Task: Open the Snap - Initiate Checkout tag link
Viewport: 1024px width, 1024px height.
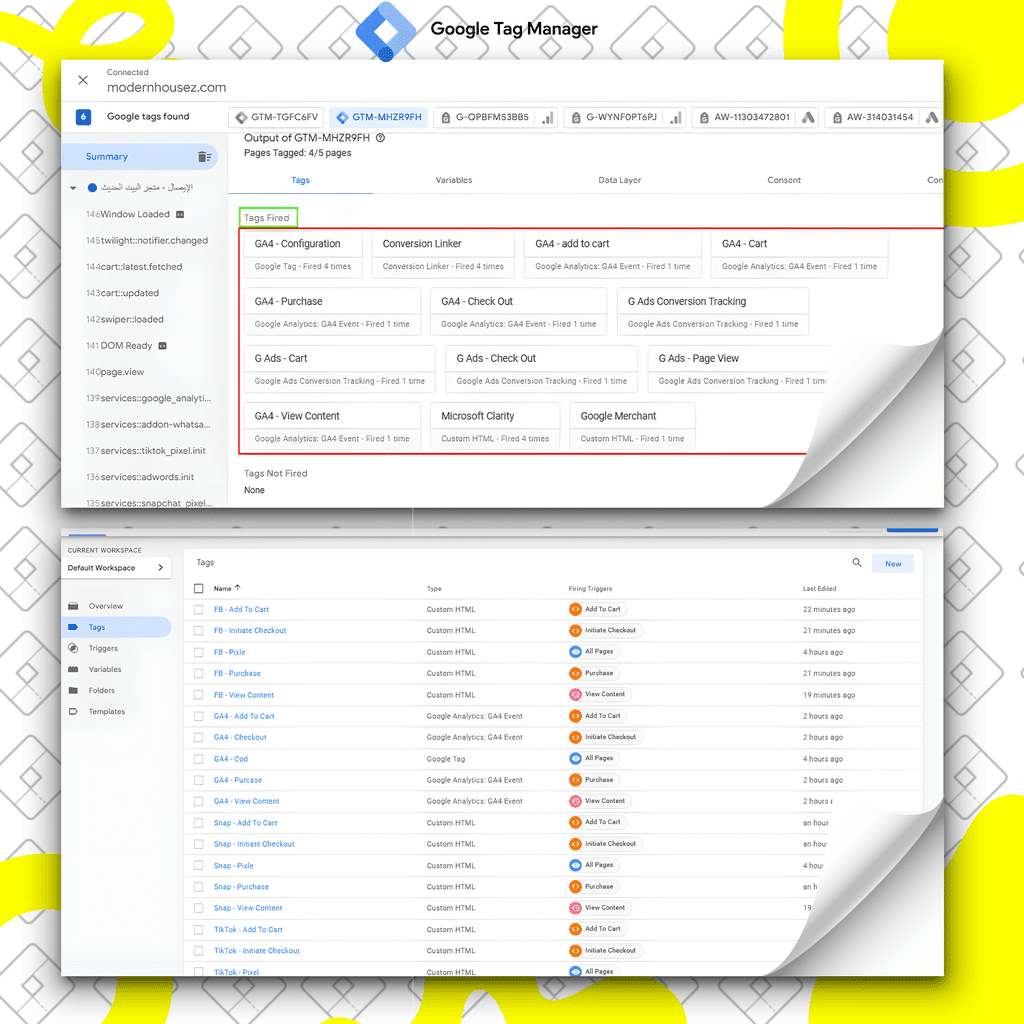Action: pyautogui.click(x=254, y=844)
